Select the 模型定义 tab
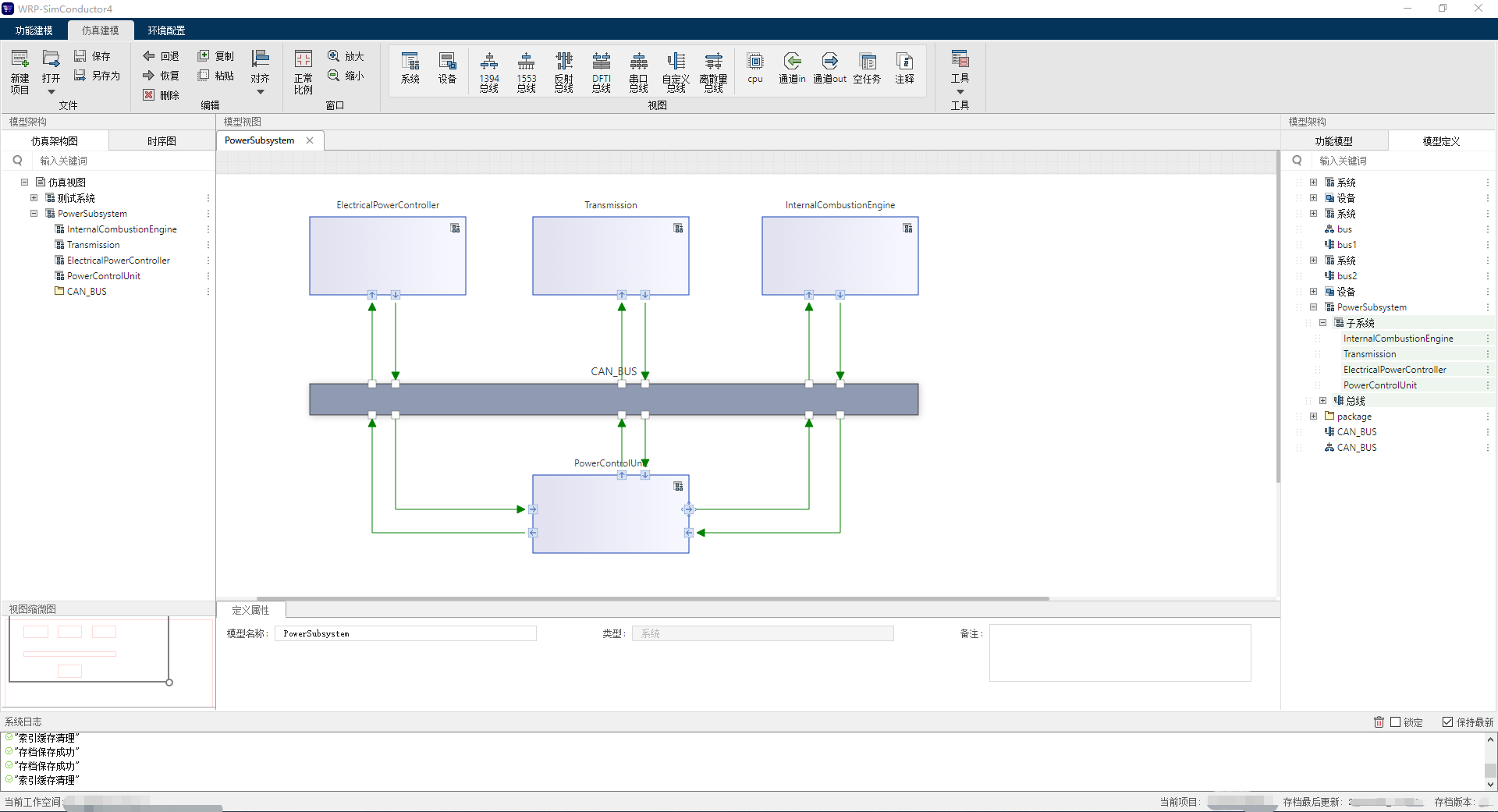This screenshot has height=812, width=1498. click(1442, 141)
